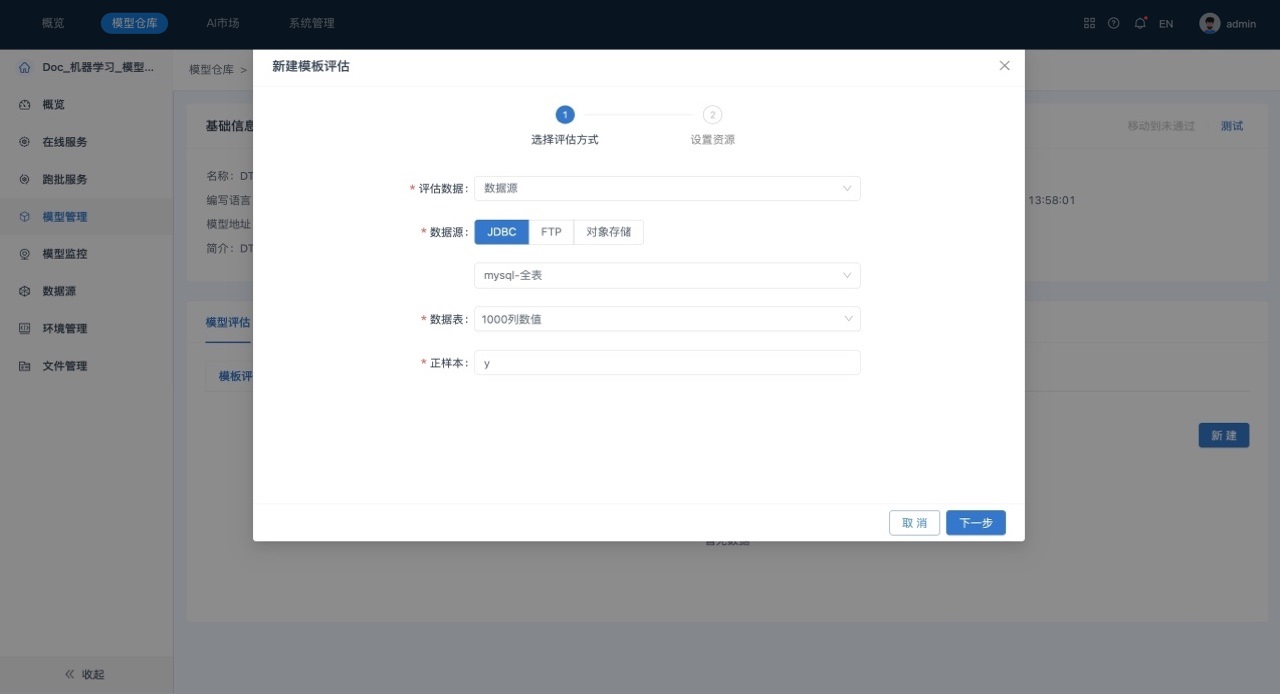The image size is (1280, 694).
Task: Click the 在线服务 sidebar icon
Action: pyautogui.click(x=25, y=142)
